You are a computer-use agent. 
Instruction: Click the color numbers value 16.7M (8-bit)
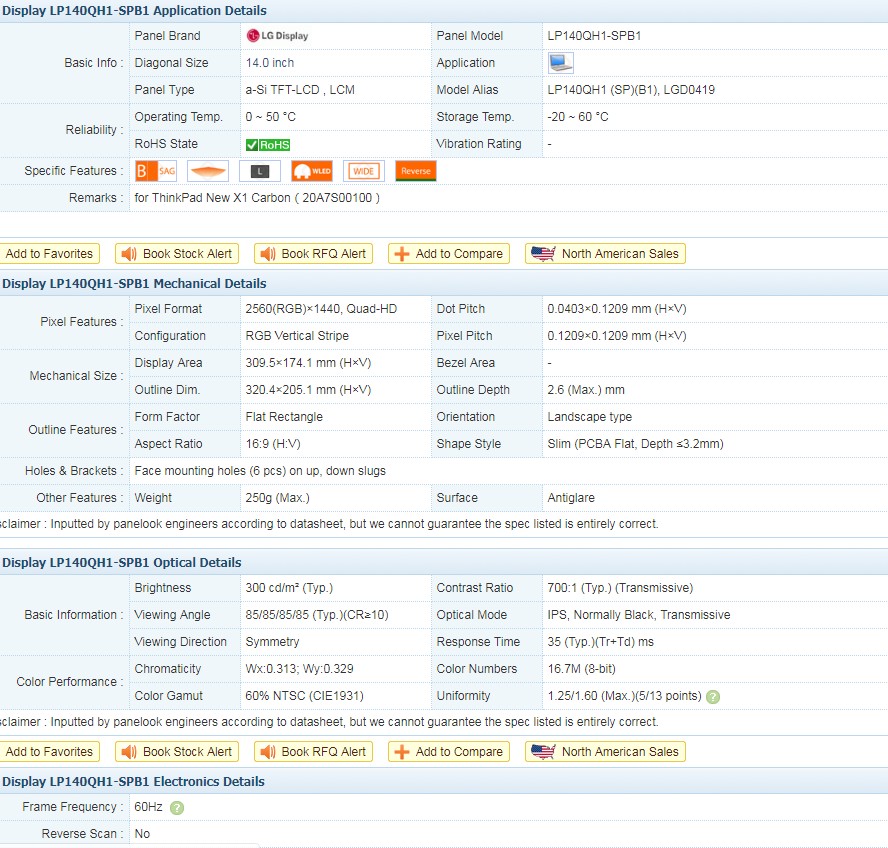coord(581,669)
